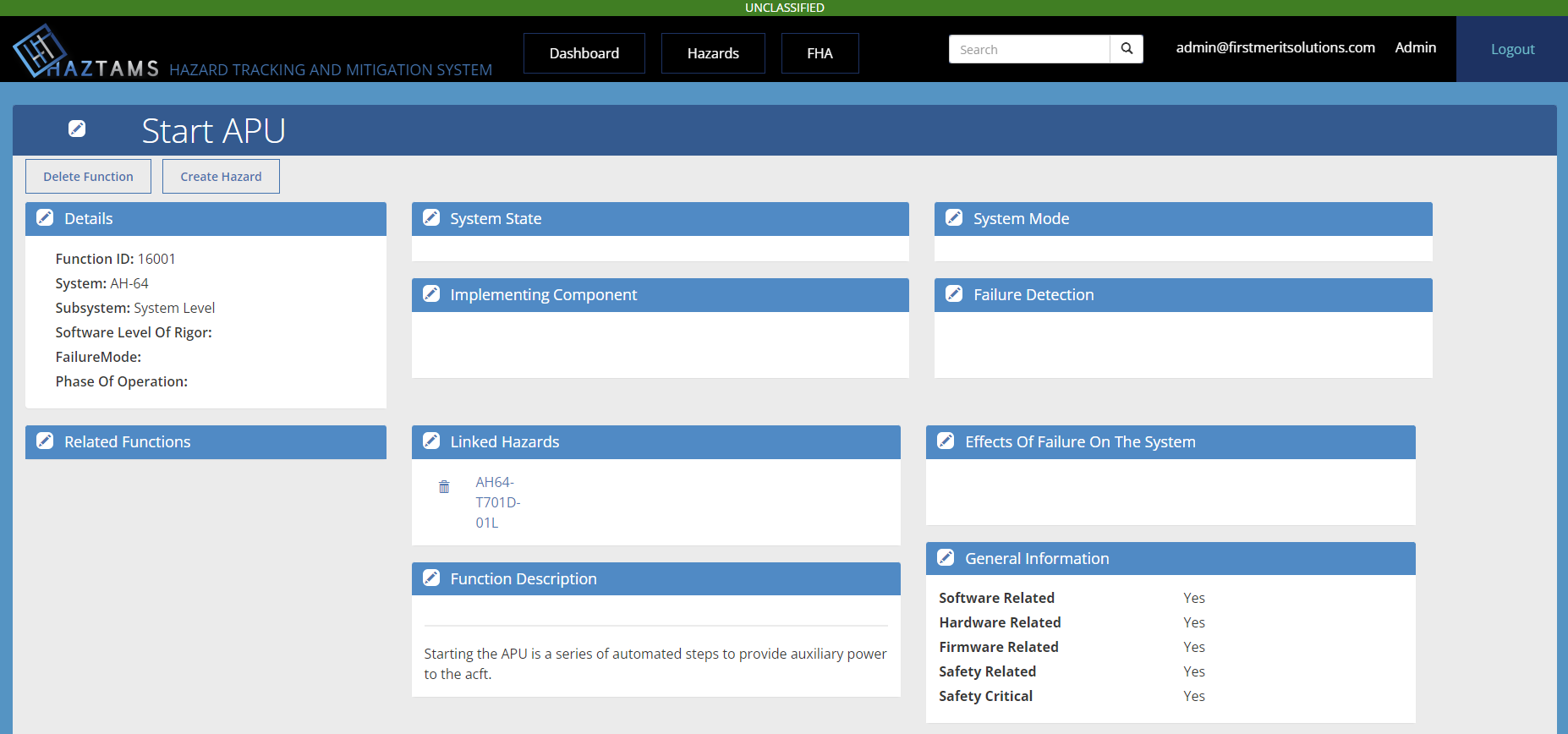The width and height of the screenshot is (1568, 734).
Task: Click the search magnifier button
Action: 1127,49
